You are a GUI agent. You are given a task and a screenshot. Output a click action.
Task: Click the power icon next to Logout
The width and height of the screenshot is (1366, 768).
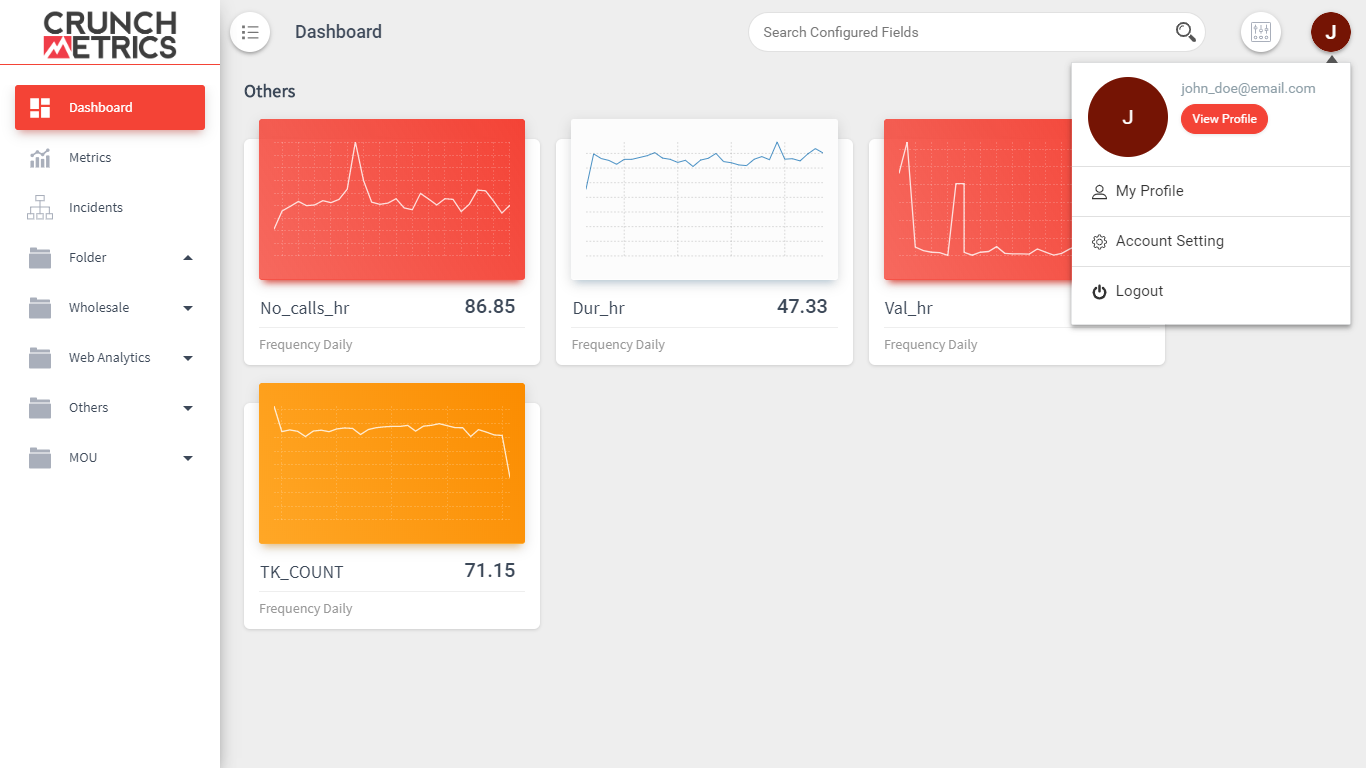(x=1099, y=292)
